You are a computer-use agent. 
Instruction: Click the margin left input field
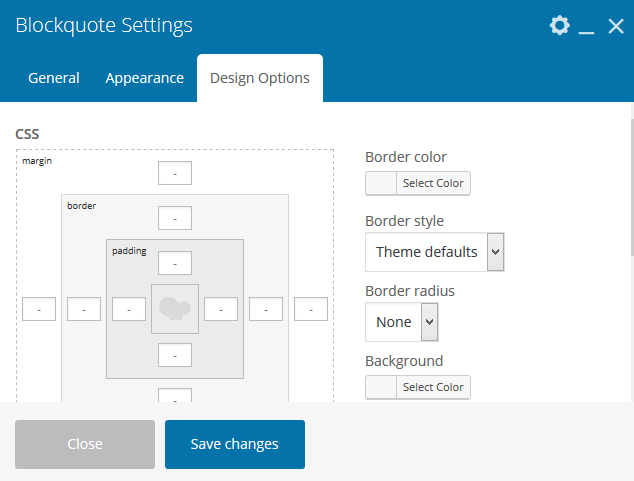tap(39, 309)
